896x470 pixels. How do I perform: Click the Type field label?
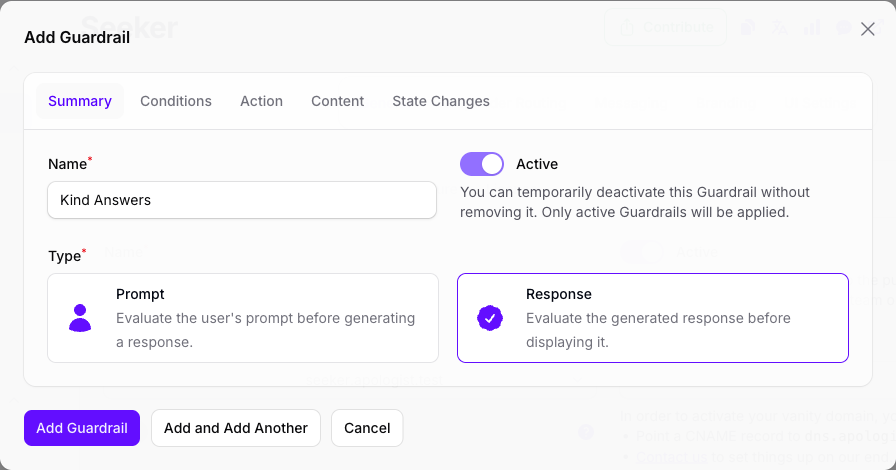[x=67, y=256]
